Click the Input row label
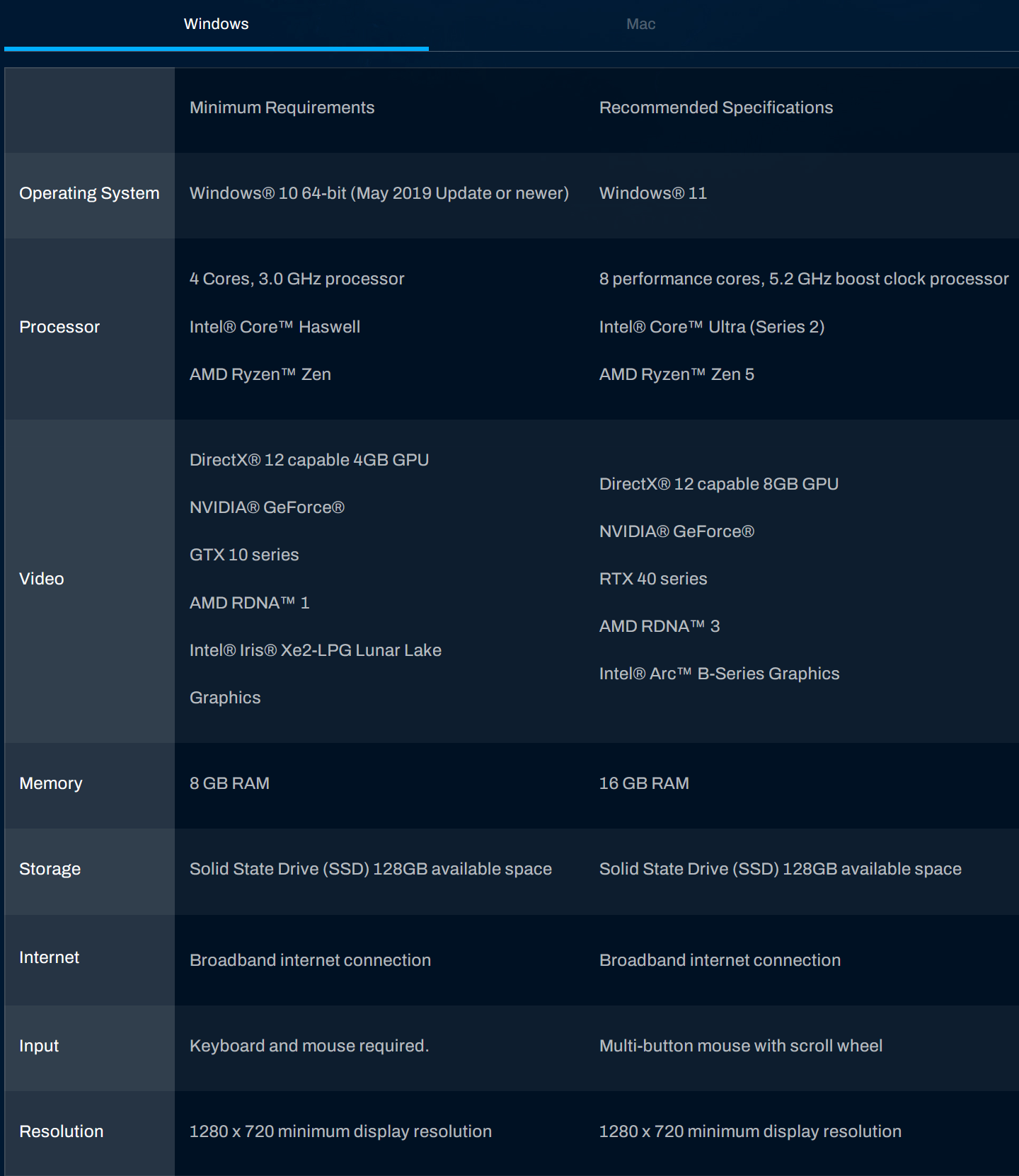The image size is (1019, 1176). coord(39,1046)
